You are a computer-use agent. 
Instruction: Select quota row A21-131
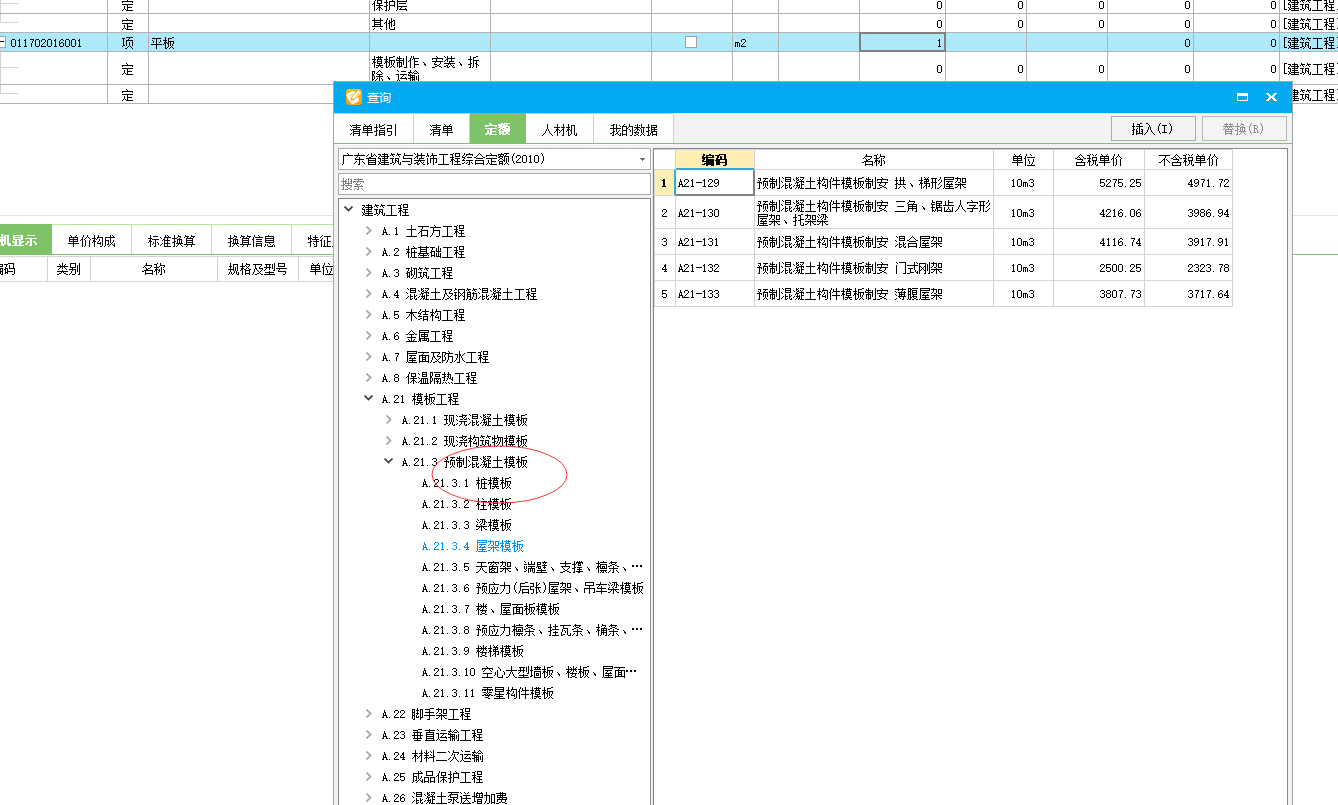point(943,242)
